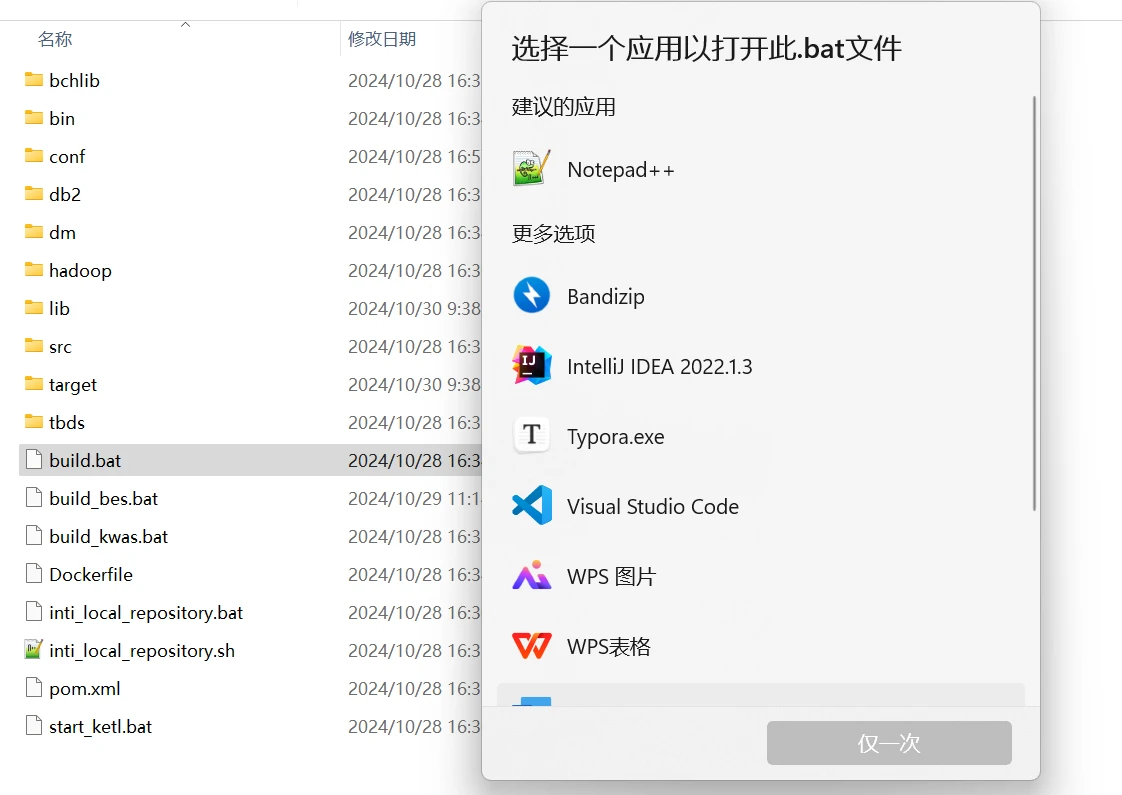
Task: Click the target folder modified date
Action: (414, 384)
